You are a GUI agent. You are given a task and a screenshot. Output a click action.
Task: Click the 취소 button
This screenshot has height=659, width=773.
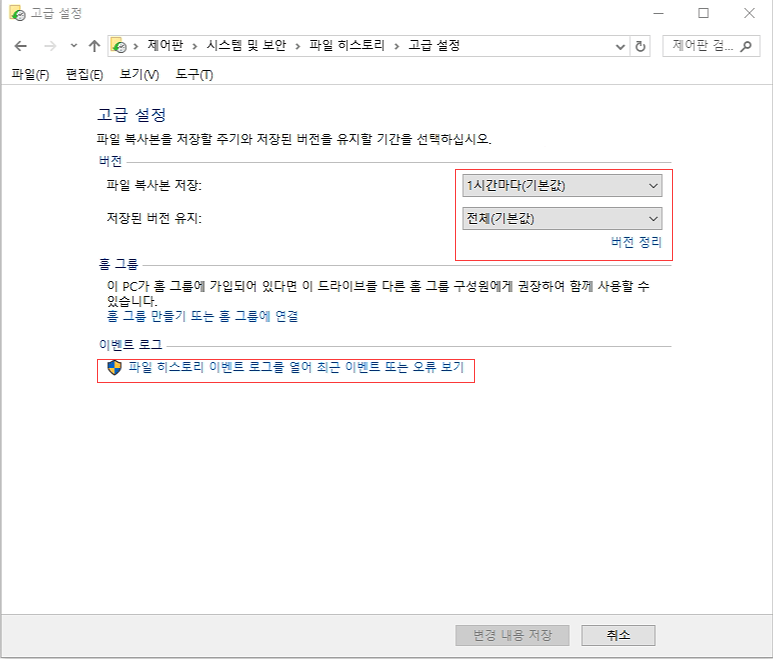[618, 635]
